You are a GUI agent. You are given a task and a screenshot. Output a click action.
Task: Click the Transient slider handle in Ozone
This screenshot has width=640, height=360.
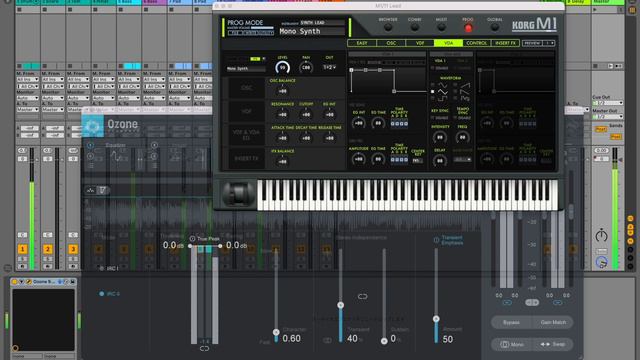tap(340, 305)
